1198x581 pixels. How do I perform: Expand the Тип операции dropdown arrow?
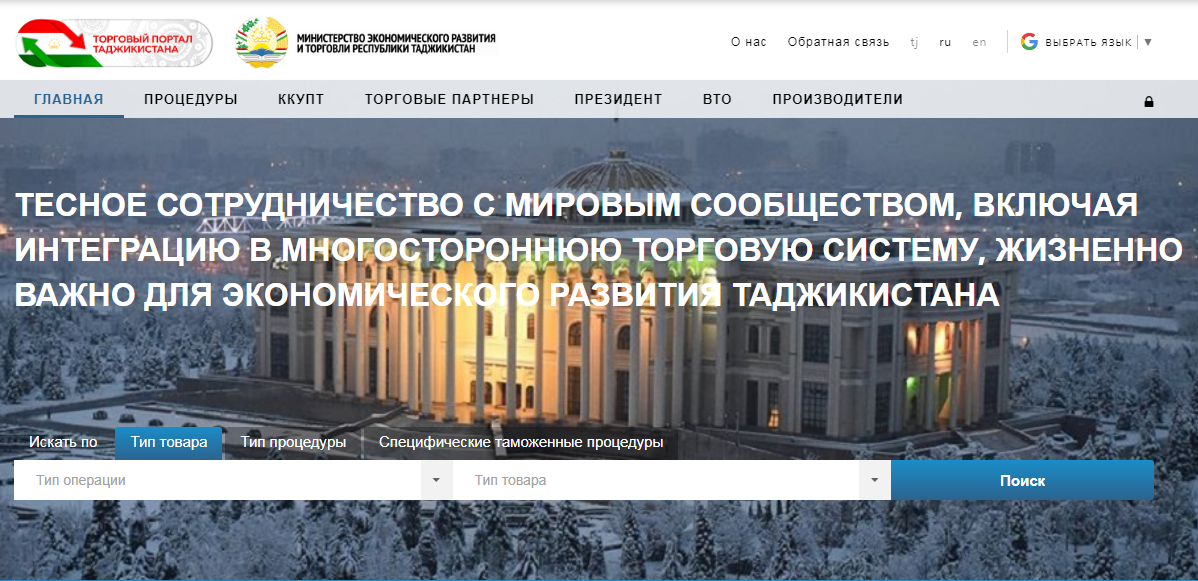point(436,481)
